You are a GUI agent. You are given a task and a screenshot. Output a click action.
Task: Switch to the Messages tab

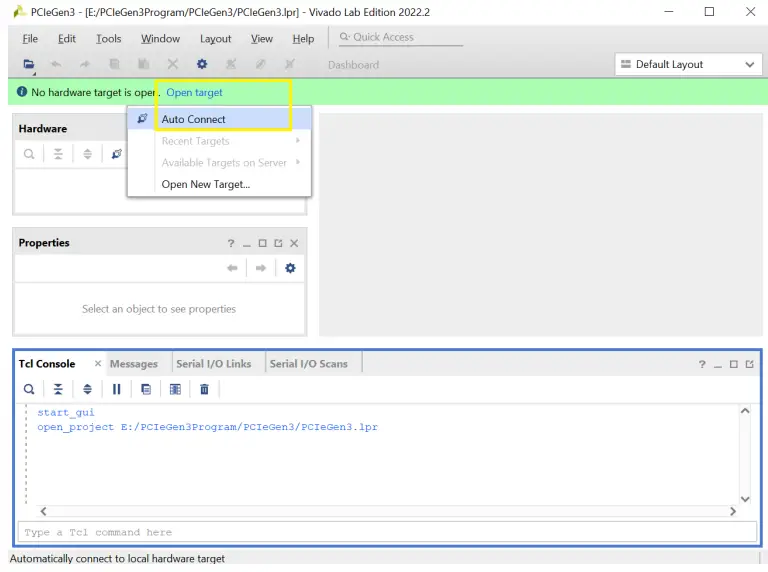134,364
